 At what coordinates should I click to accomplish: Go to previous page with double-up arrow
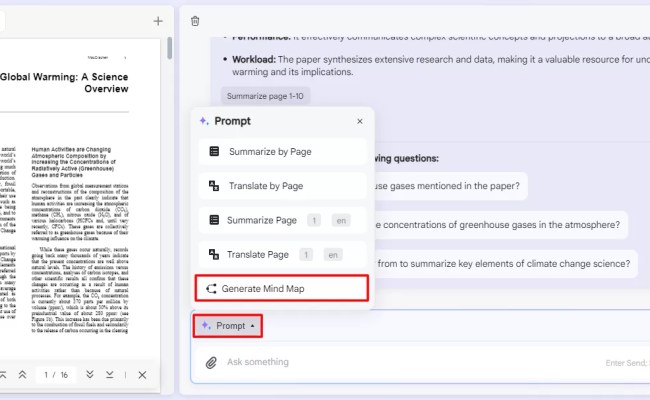pyautogui.click(x=22, y=375)
